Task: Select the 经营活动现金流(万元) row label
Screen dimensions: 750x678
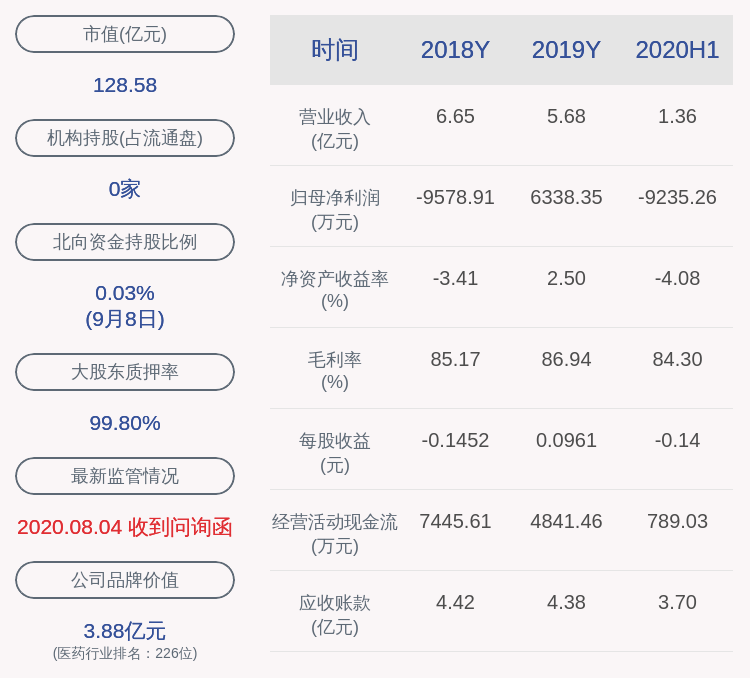Action: coord(335,534)
